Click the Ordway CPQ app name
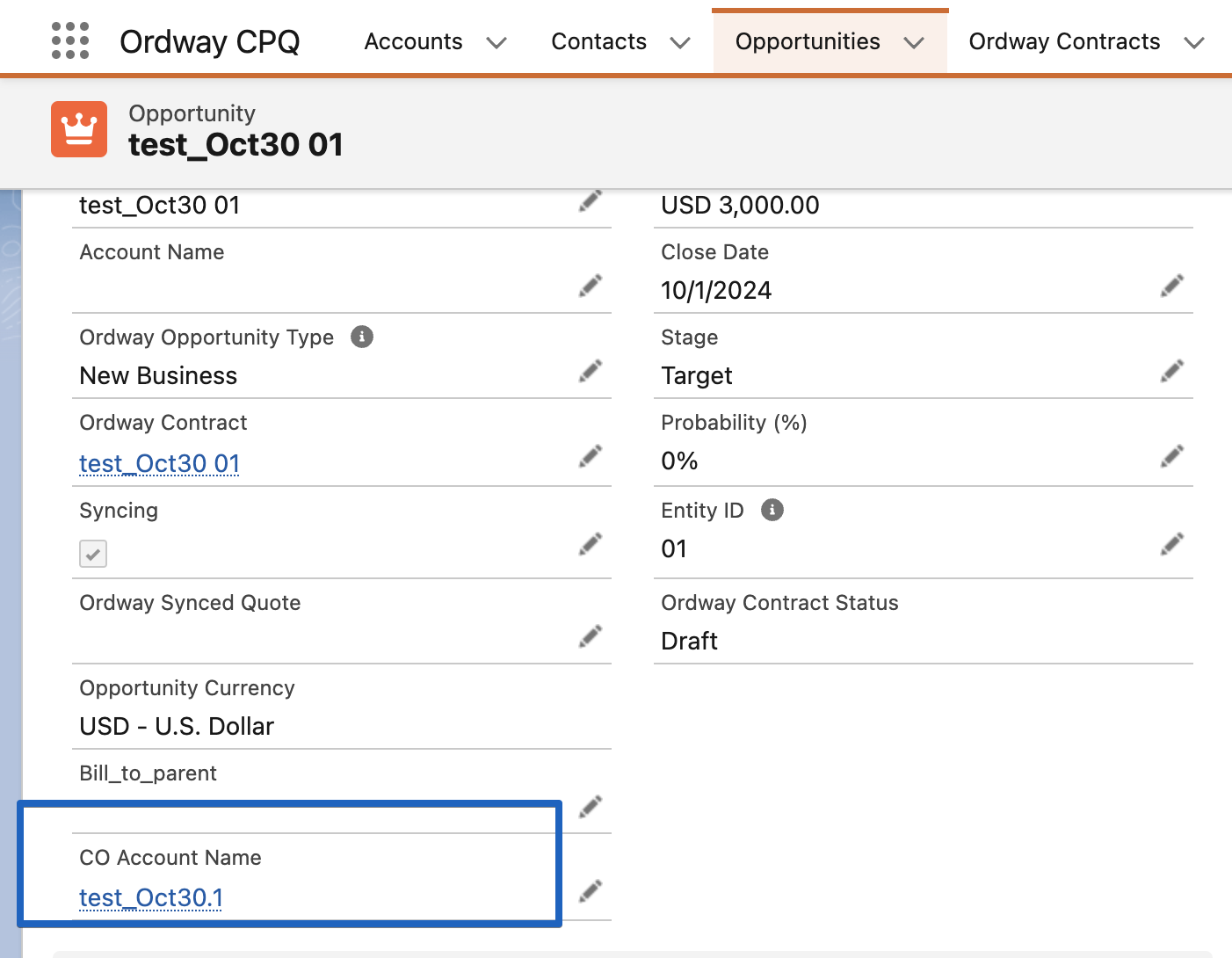This screenshot has height=958, width=1232. click(x=209, y=41)
